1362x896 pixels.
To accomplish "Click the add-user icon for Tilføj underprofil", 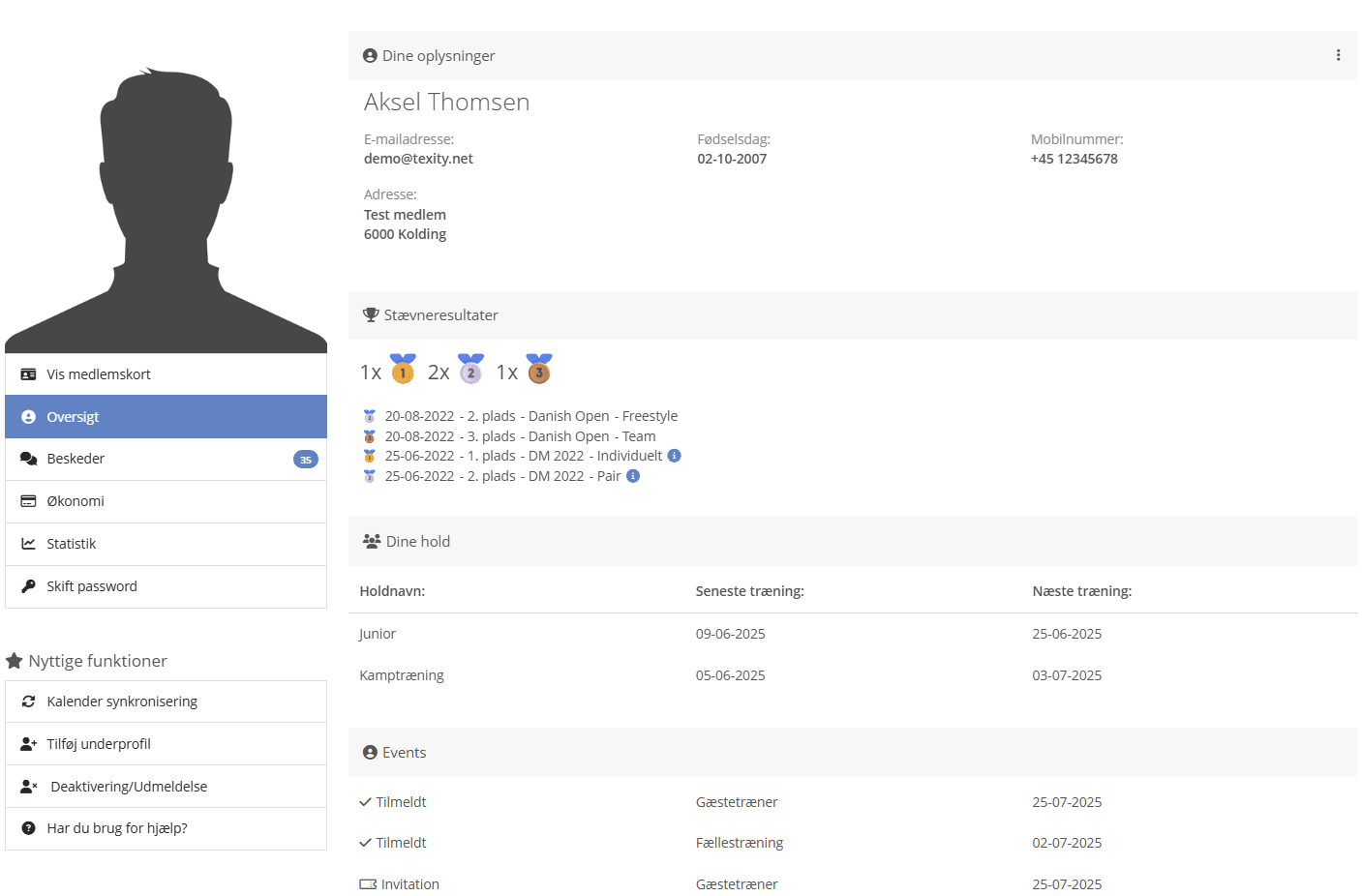I will (28, 744).
